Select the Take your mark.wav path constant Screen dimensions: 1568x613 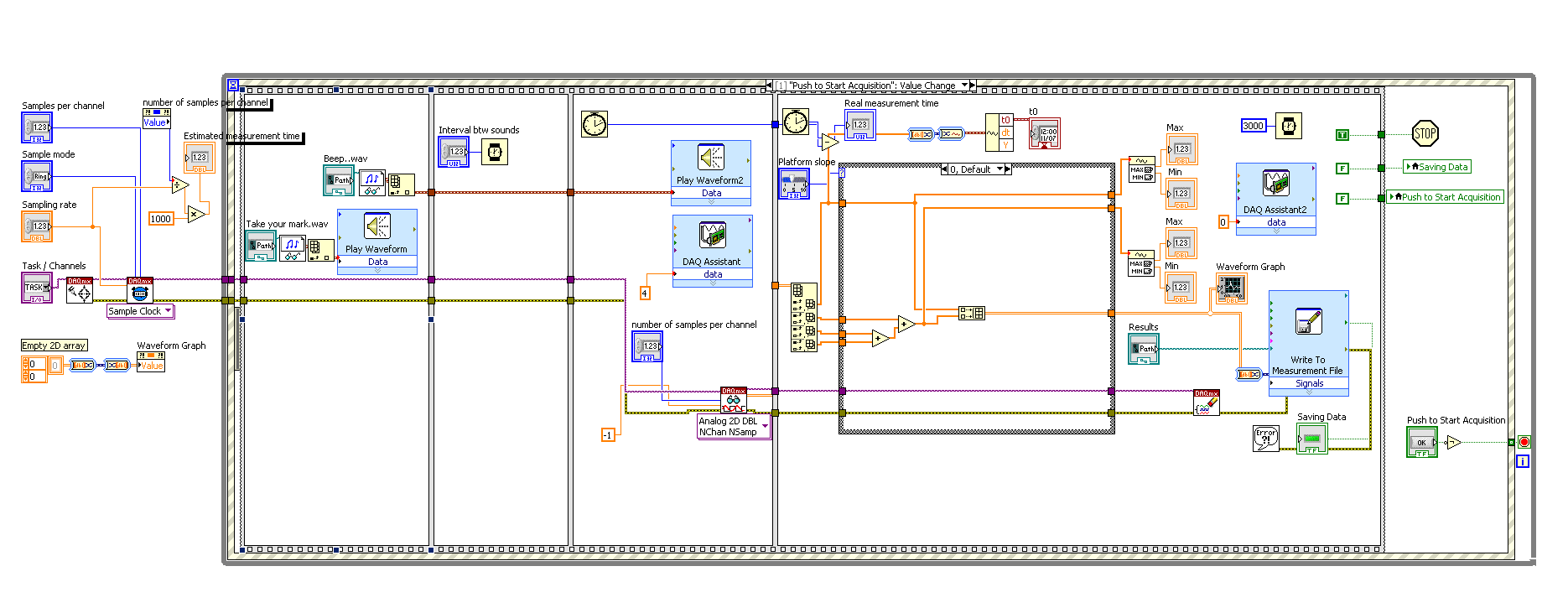[261, 246]
